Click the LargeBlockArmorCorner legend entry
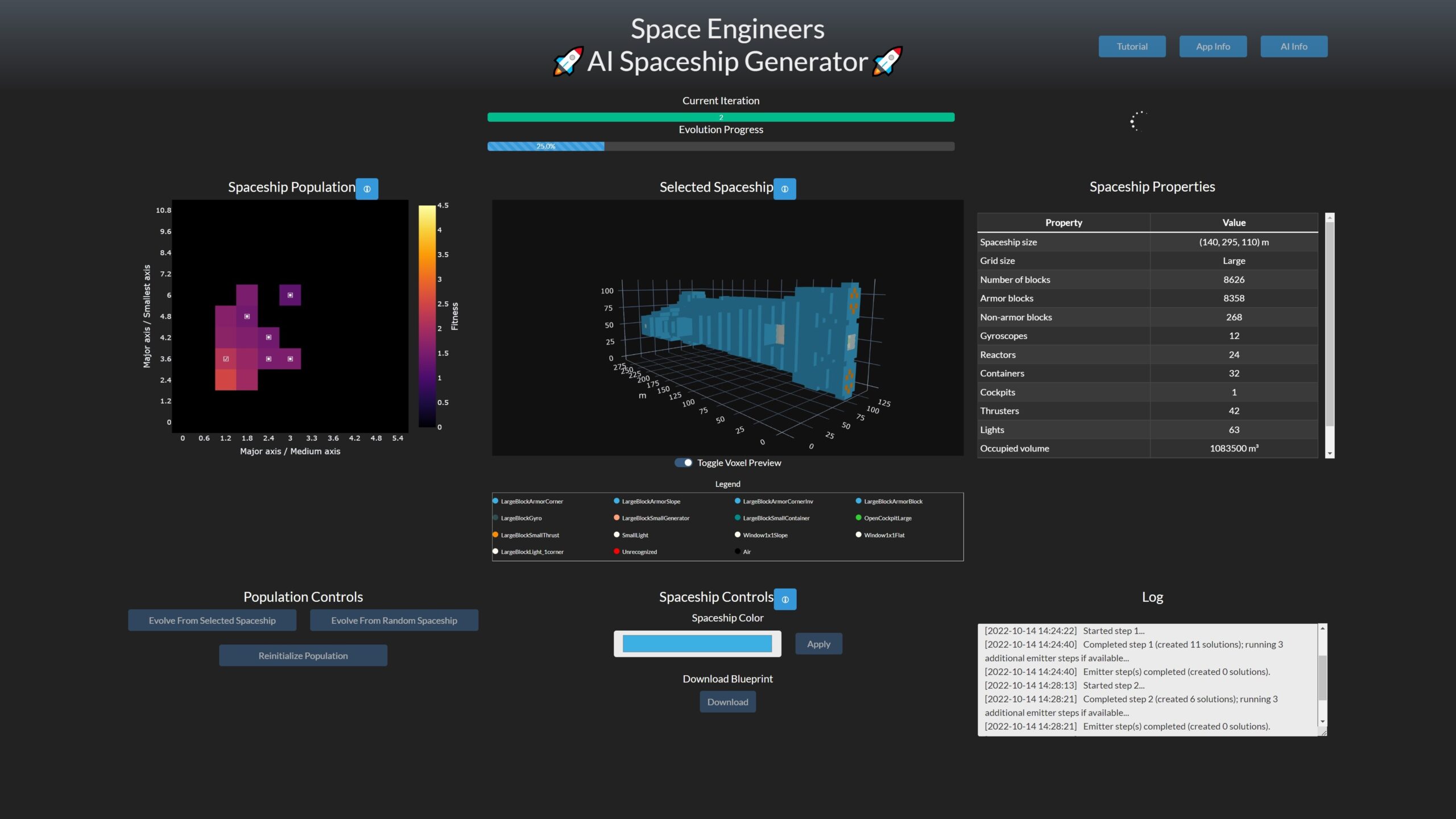This screenshot has height=819, width=1456. 528,502
